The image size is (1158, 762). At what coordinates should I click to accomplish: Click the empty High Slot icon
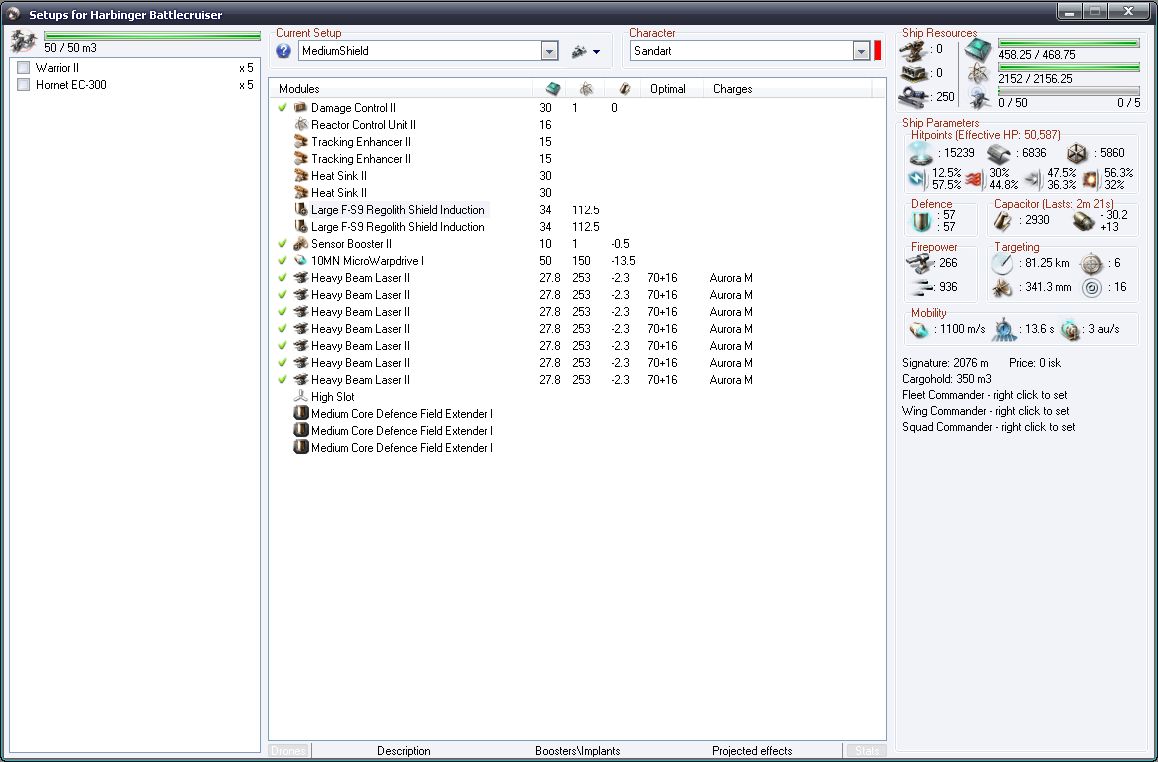[x=301, y=397]
